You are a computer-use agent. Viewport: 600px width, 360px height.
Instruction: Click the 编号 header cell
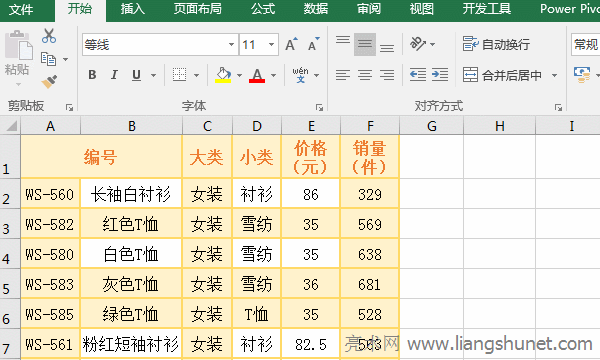tap(101, 156)
